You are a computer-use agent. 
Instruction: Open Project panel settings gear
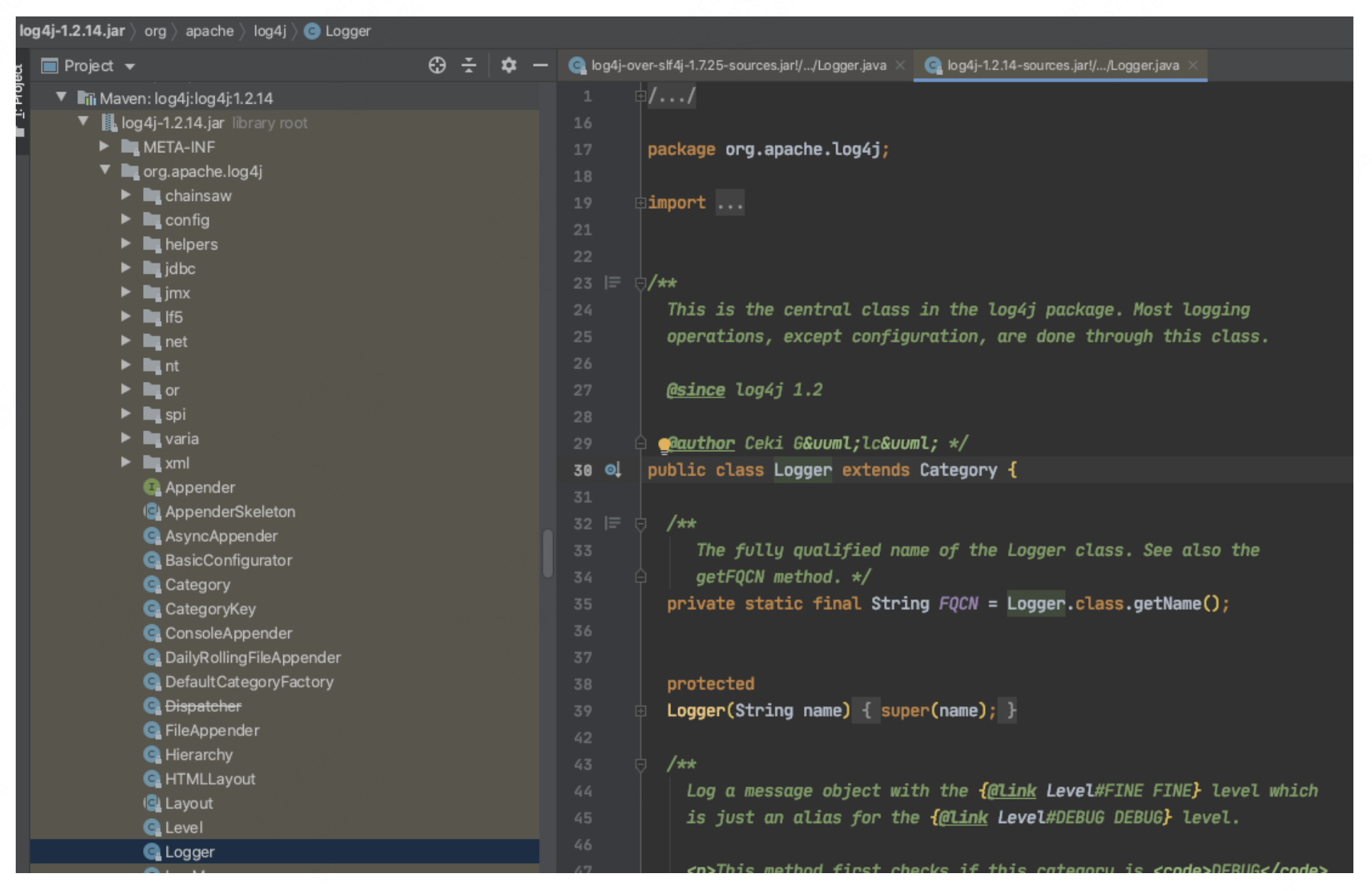509,65
